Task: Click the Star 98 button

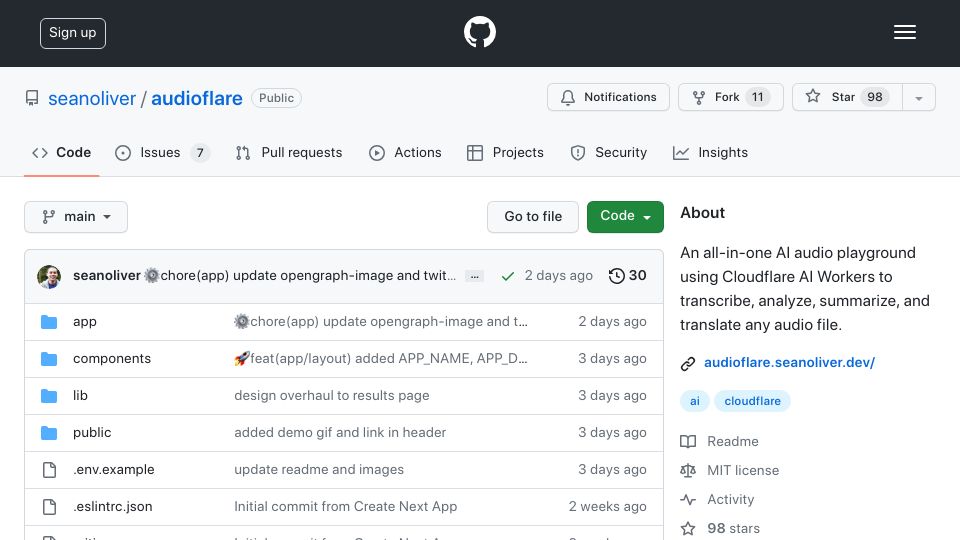Action: 847,97
